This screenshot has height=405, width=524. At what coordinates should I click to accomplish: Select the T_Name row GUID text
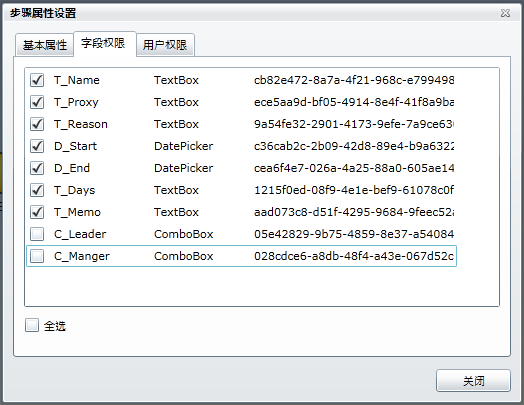[x=354, y=80]
